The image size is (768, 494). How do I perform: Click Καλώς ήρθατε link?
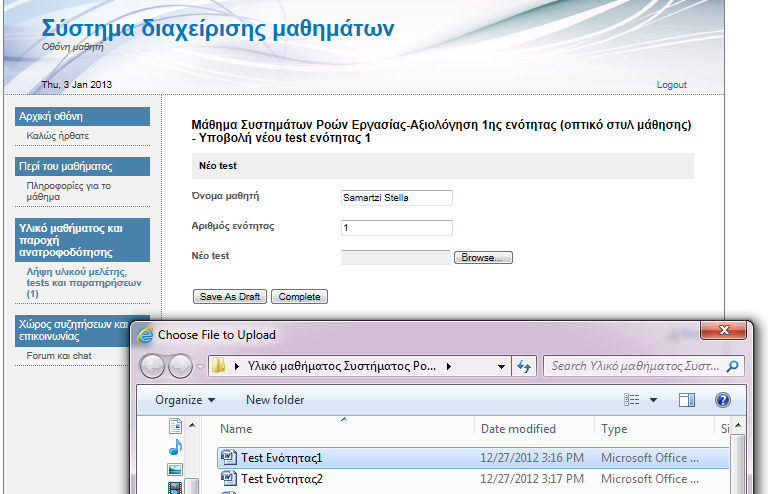tap(58, 136)
